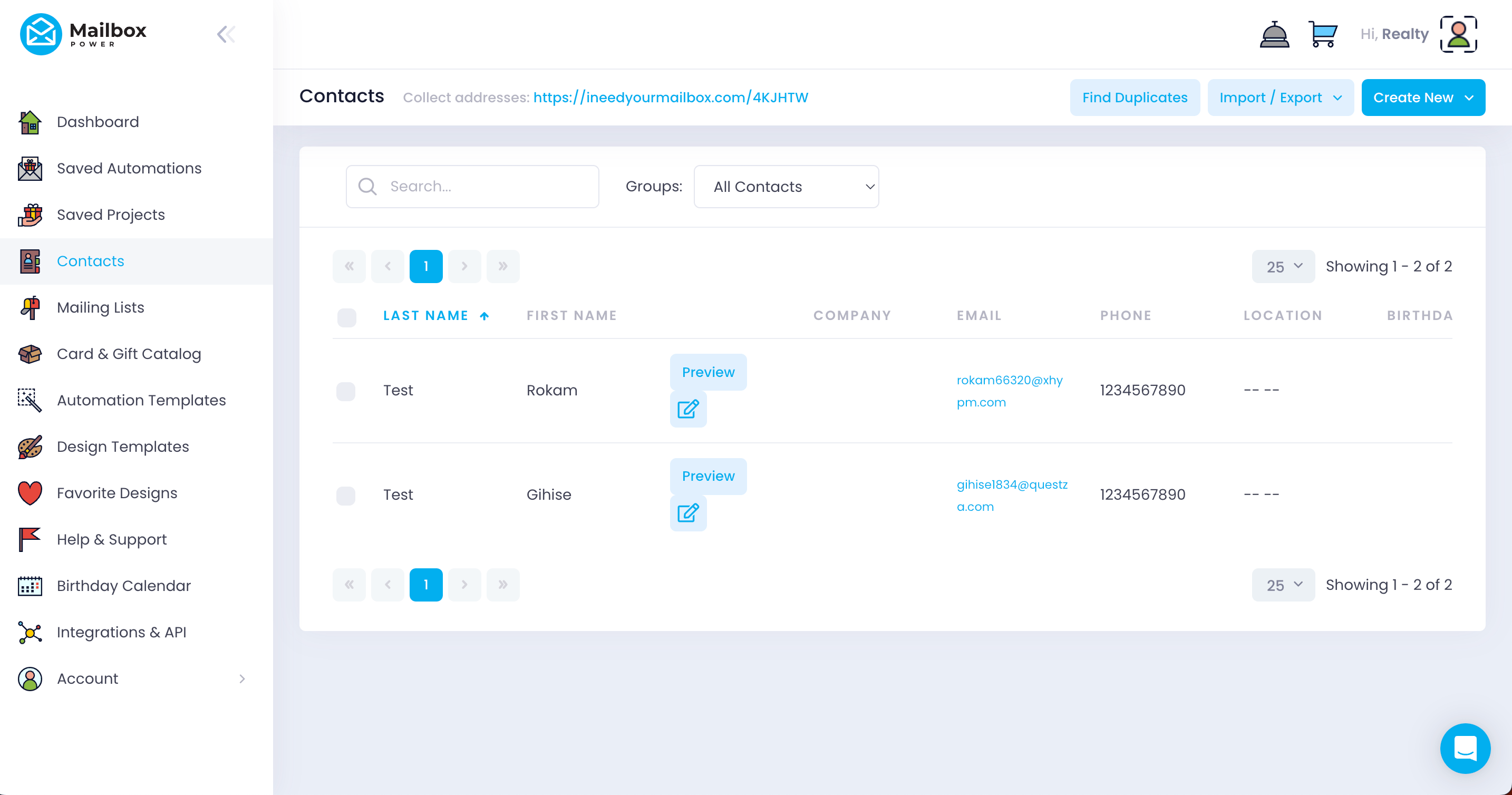The image size is (1512, 795).
Task: Open Mailing Lists in sidebar
Action: coord(100,307)
